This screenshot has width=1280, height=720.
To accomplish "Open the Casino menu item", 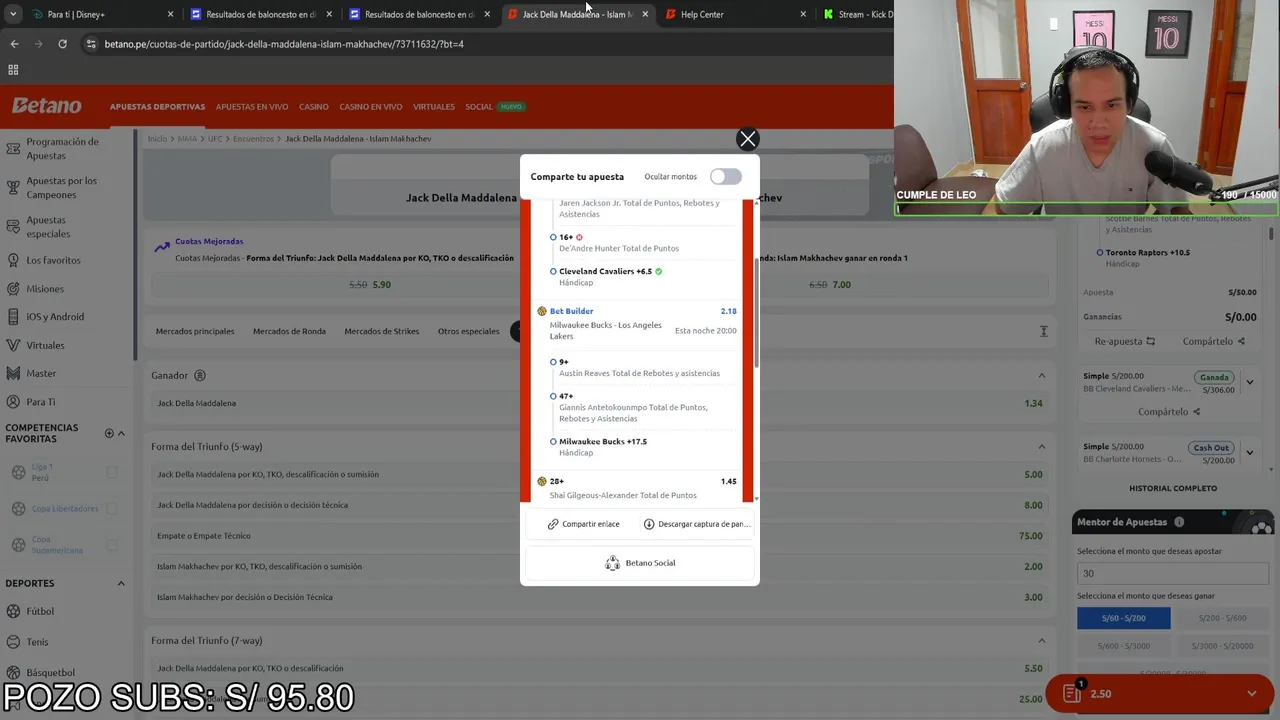I will 314,107.
